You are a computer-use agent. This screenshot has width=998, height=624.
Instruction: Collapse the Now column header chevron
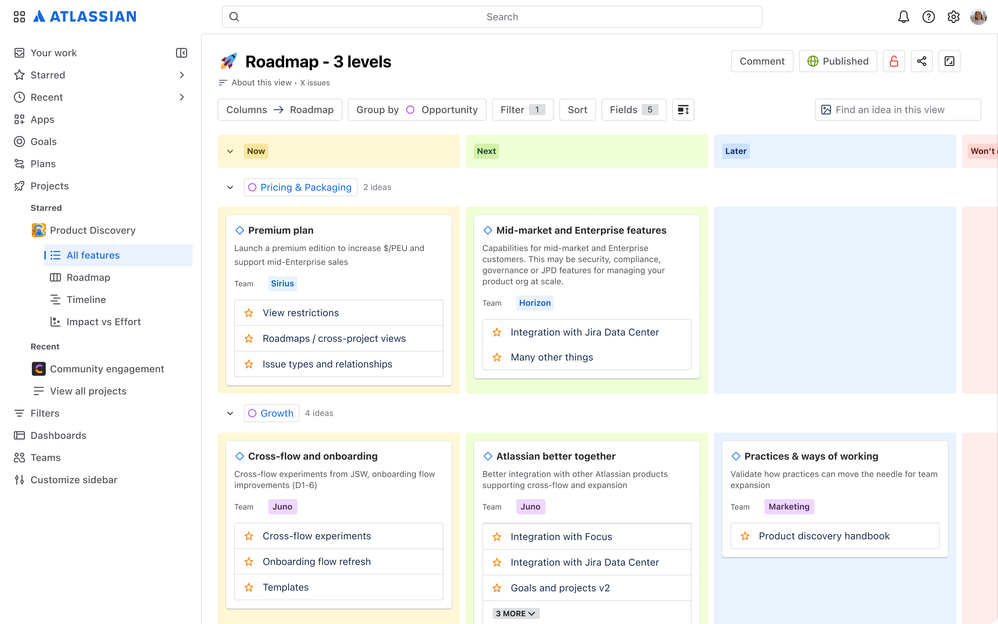(x=230, y=152)
